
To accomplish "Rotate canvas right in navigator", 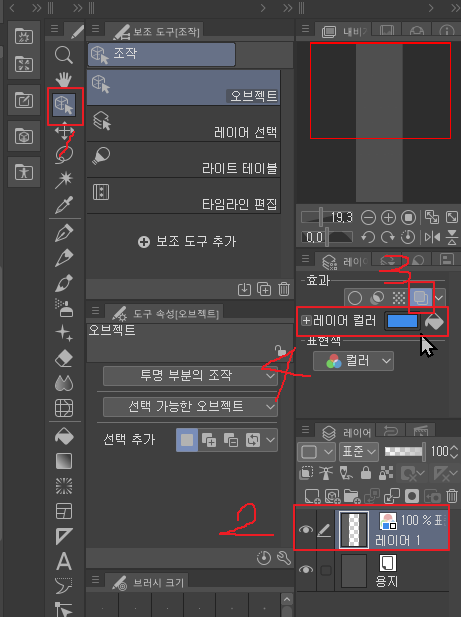I will 388,237.
